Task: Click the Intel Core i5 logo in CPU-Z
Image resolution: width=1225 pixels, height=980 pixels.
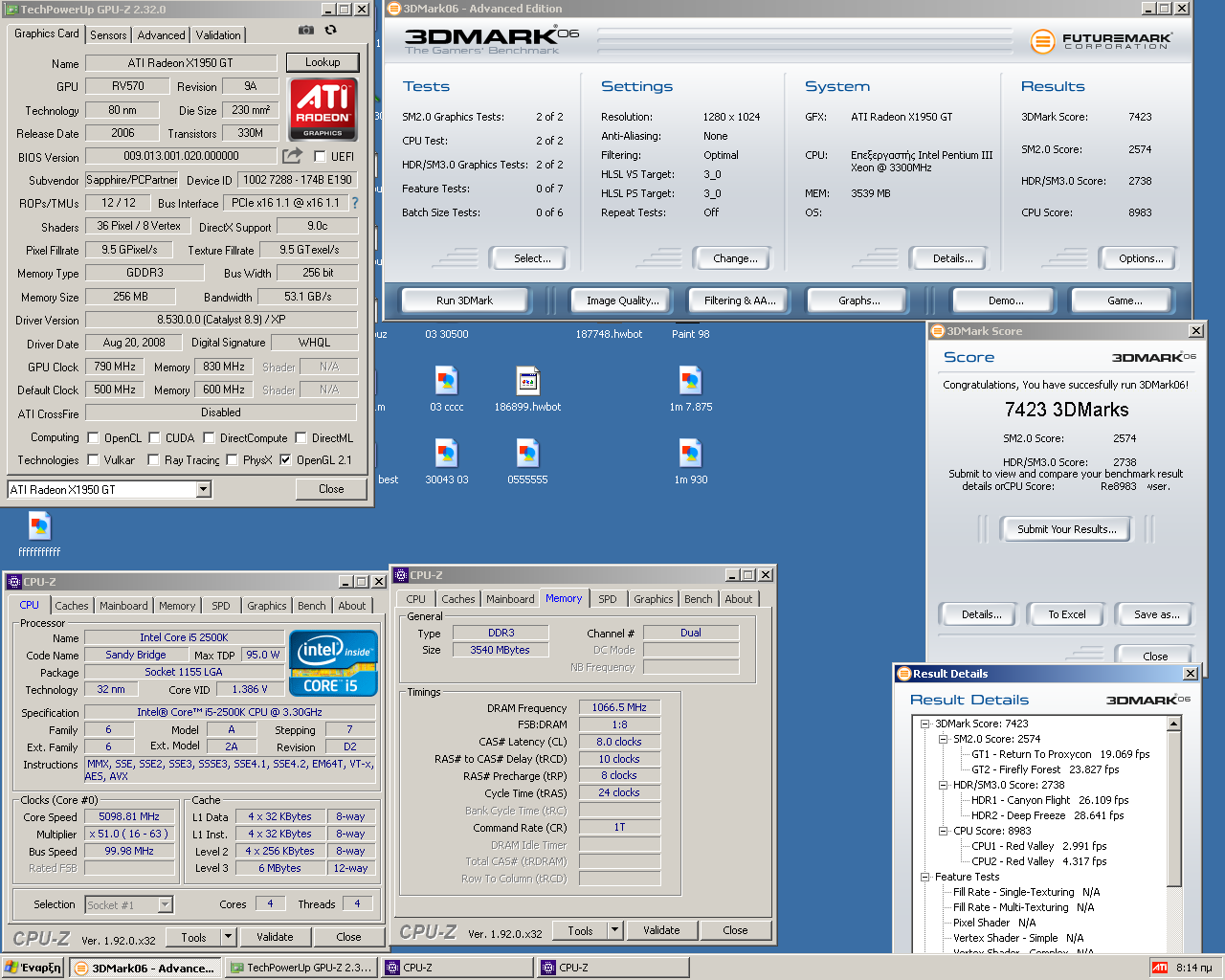Action: pyautogui.click(x=333, y=662)
